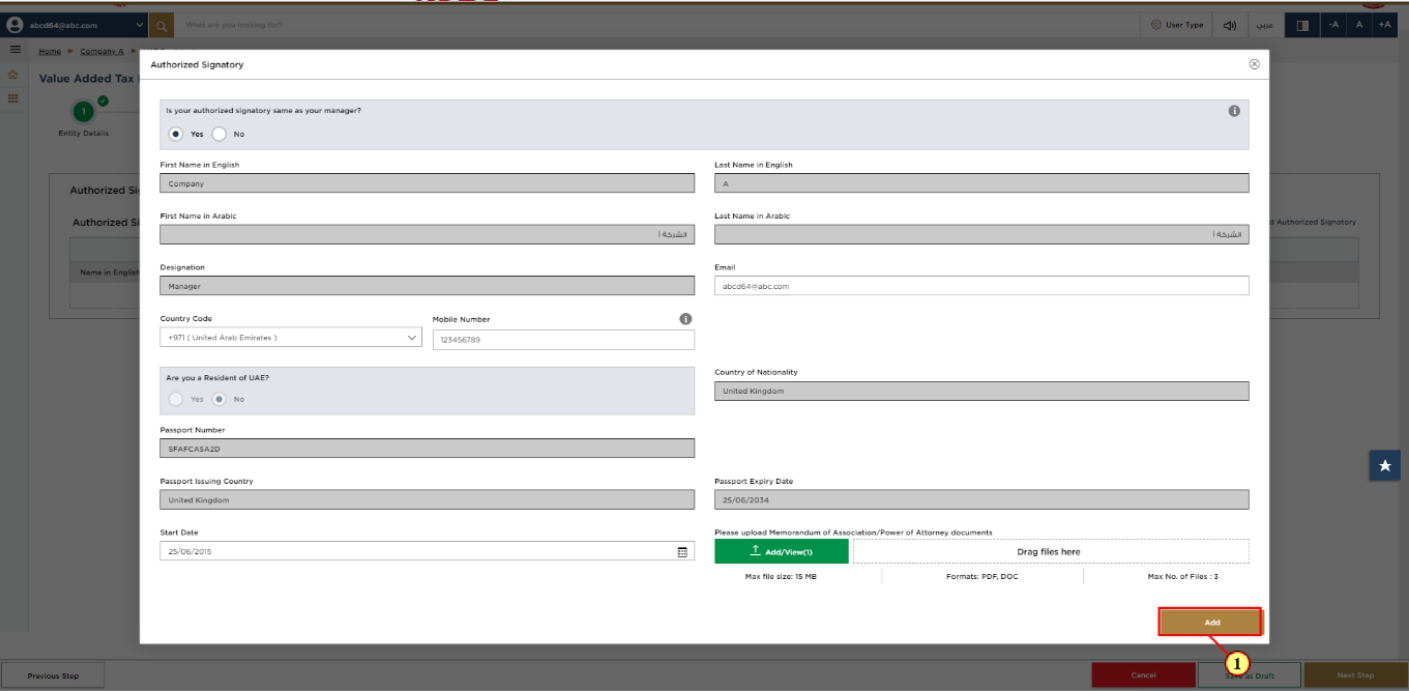Click the Designation field showing Manager
The height and width of the screenshot is (691, 1409).
pos(427,286)
